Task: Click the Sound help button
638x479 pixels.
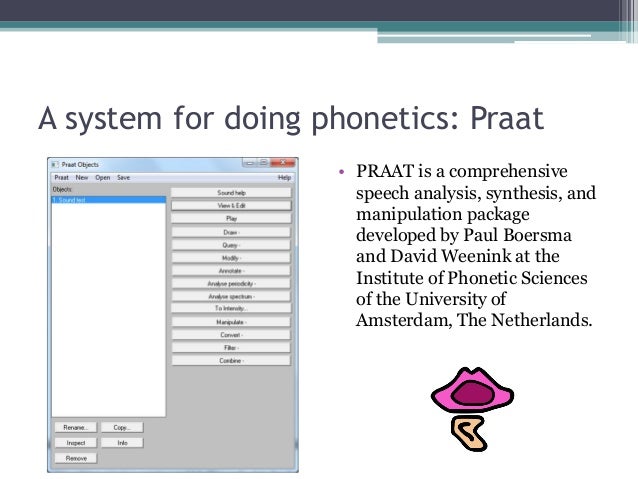Action: pyautogui.click(x=231, y=192)
